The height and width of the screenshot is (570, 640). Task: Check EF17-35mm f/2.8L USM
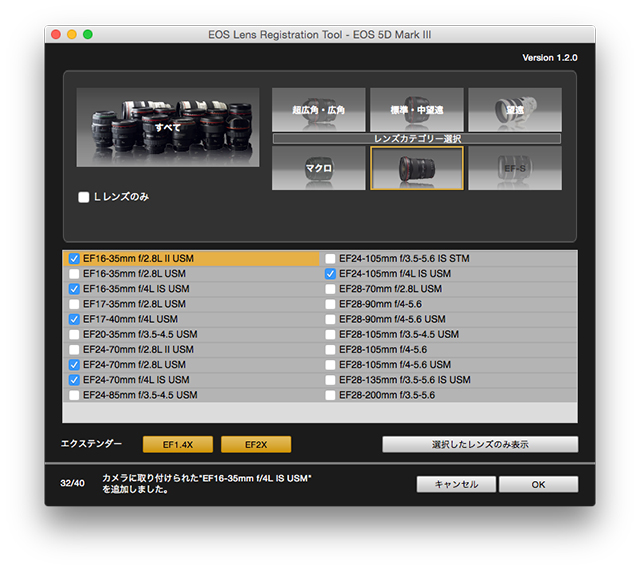74,304
